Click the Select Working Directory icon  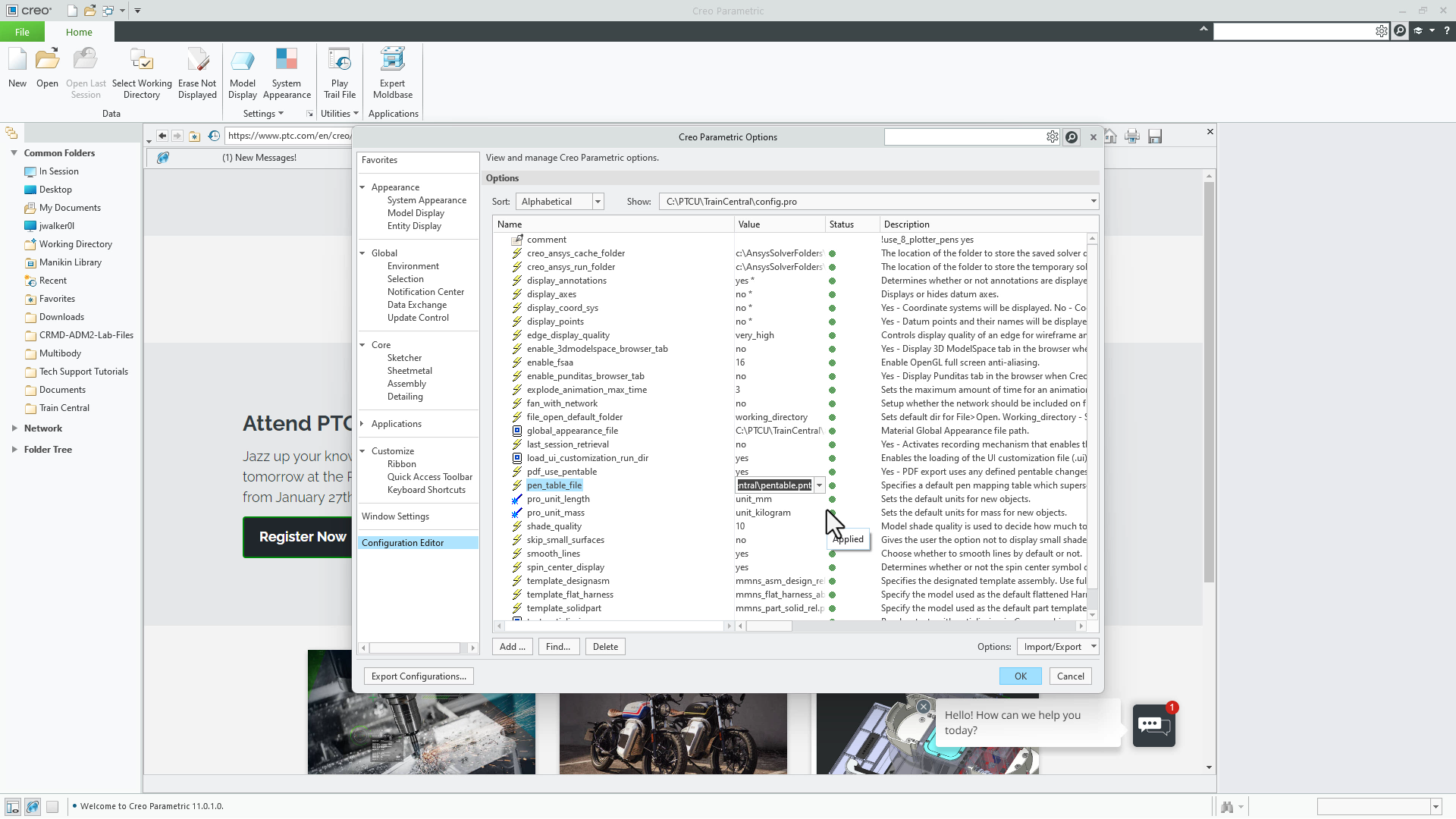click(x=142, y=61)
